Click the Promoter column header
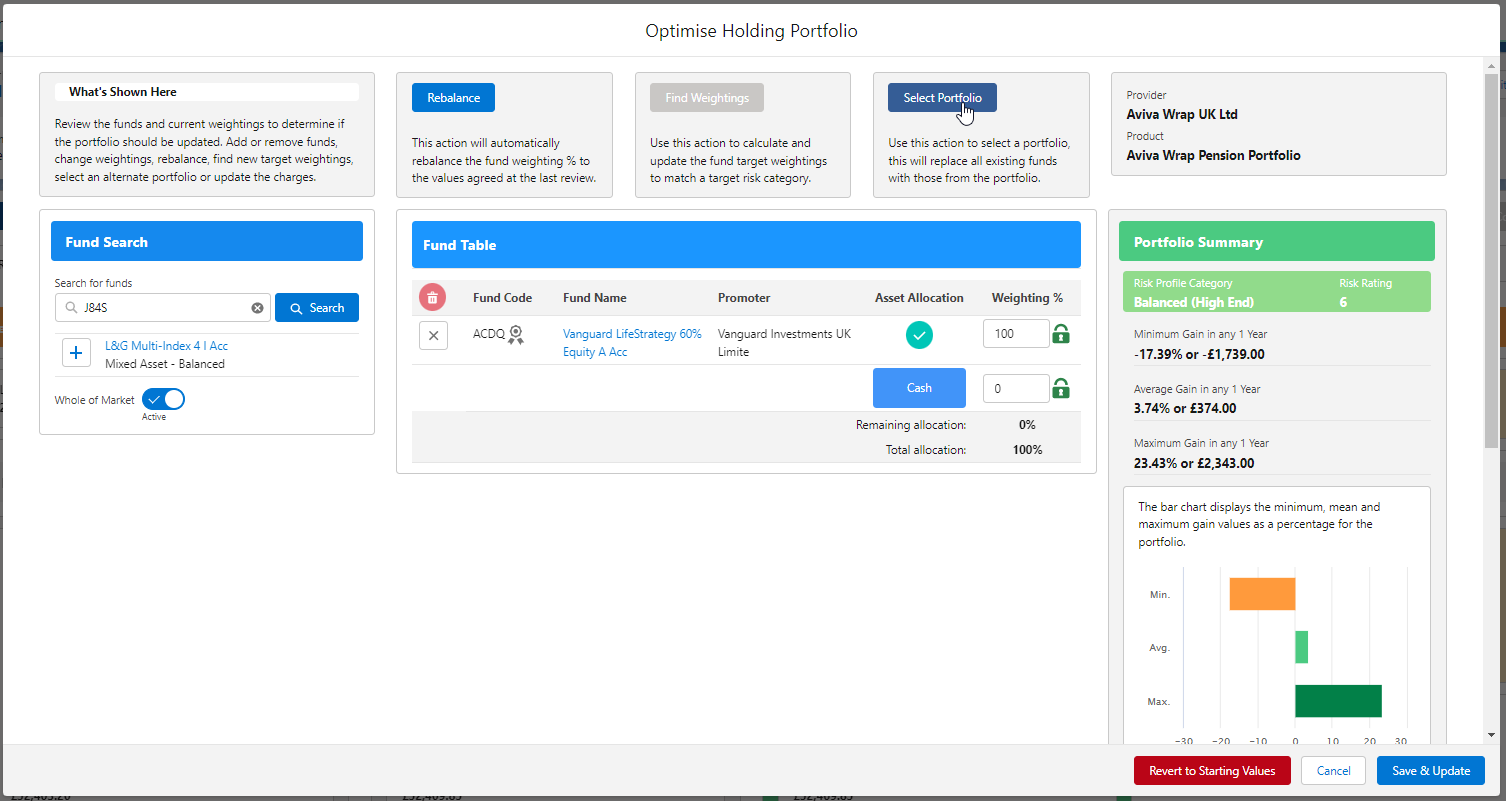Viewport: 1506px width, 801px height. pyautogui.click(x=744, y=298)
